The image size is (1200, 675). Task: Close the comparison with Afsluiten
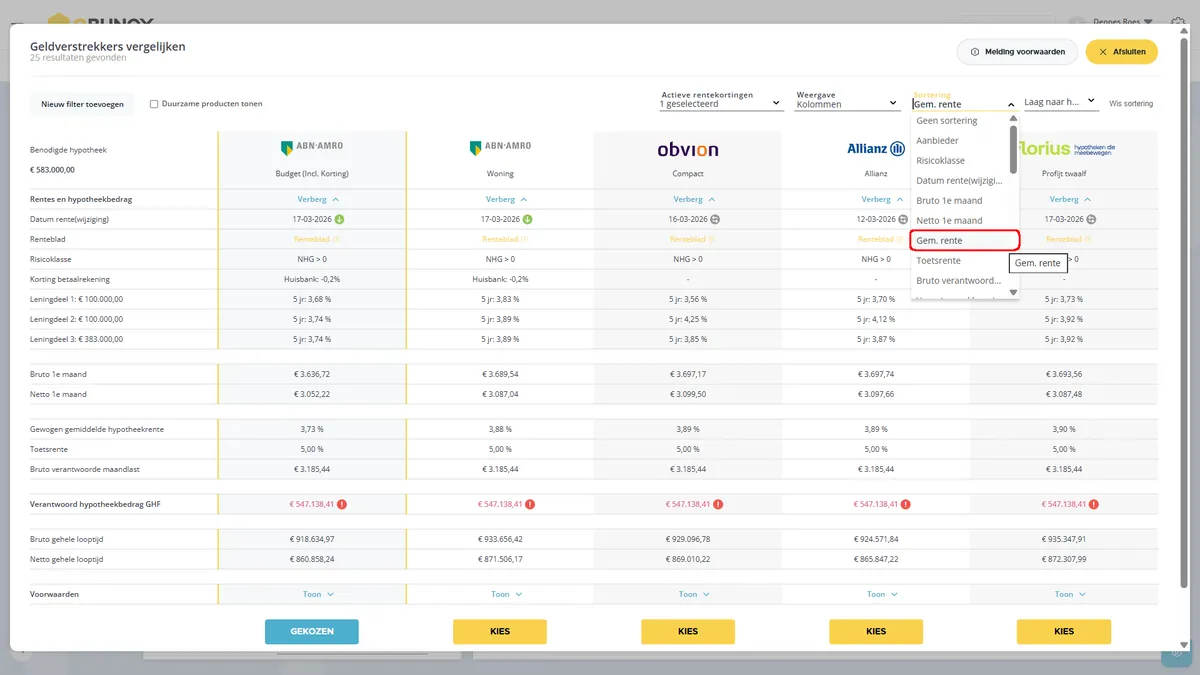click(x=1122, y=52)
